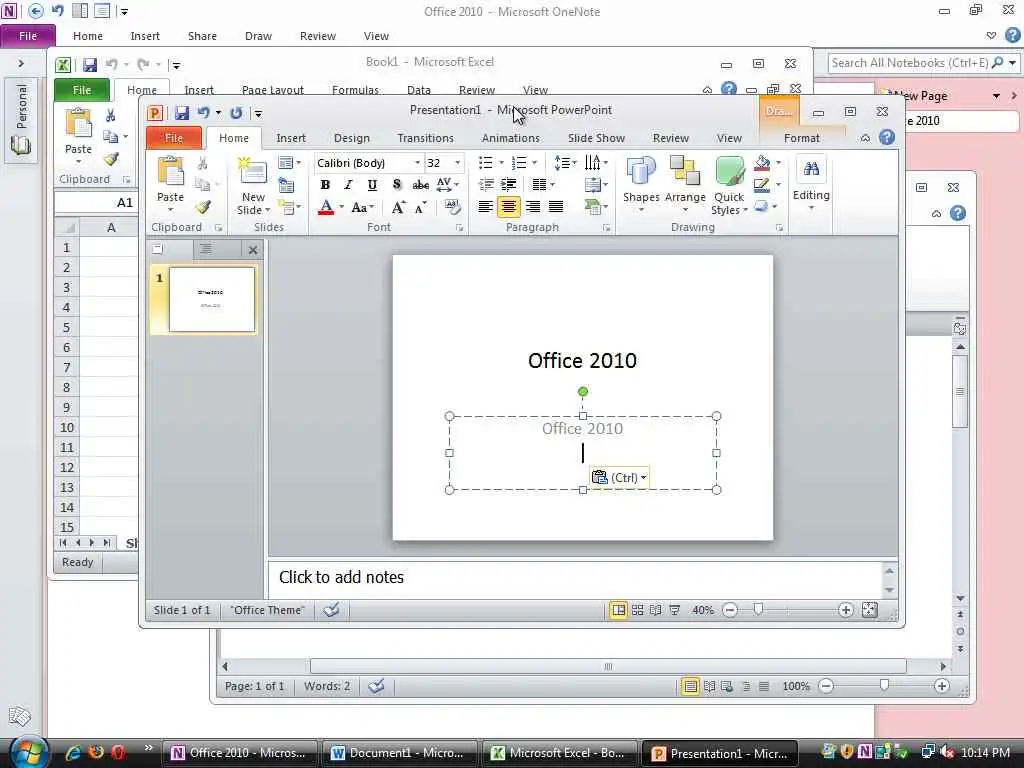This screenshot has height=768, width=1024.
Task: Click Excel Paste icon
Action: point(78,124)
